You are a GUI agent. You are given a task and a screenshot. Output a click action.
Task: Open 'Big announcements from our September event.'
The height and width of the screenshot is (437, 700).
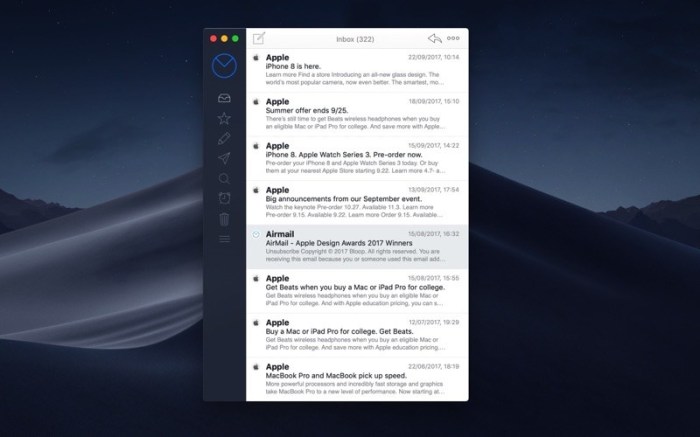[x=357, y=203]
